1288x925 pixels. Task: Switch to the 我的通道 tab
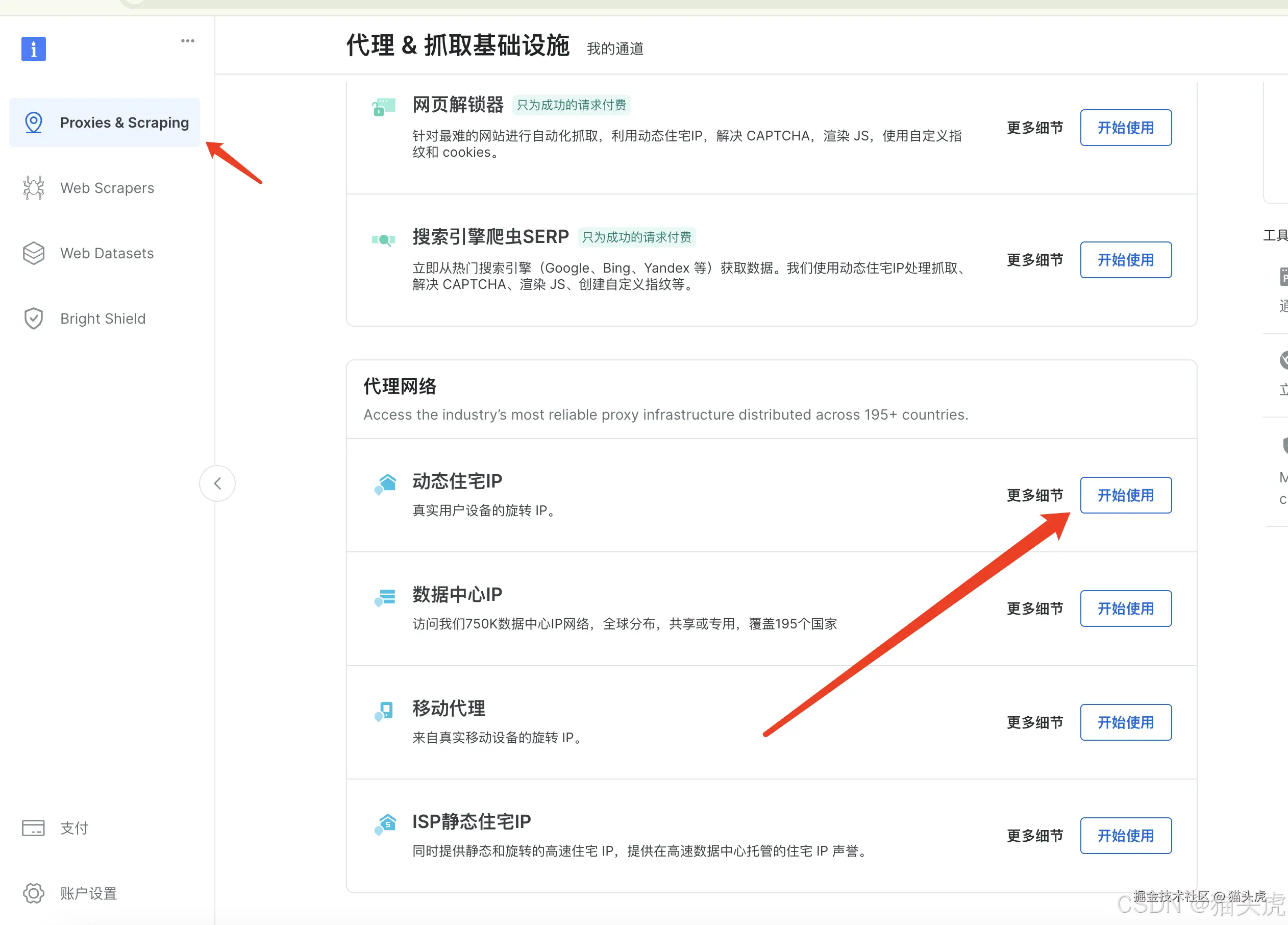click(614, 48)
